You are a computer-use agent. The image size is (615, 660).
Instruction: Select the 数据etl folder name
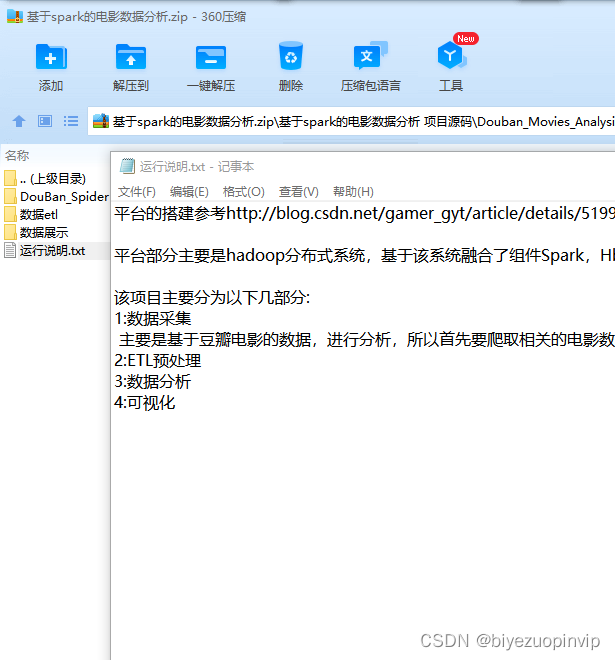coord(39,215)
